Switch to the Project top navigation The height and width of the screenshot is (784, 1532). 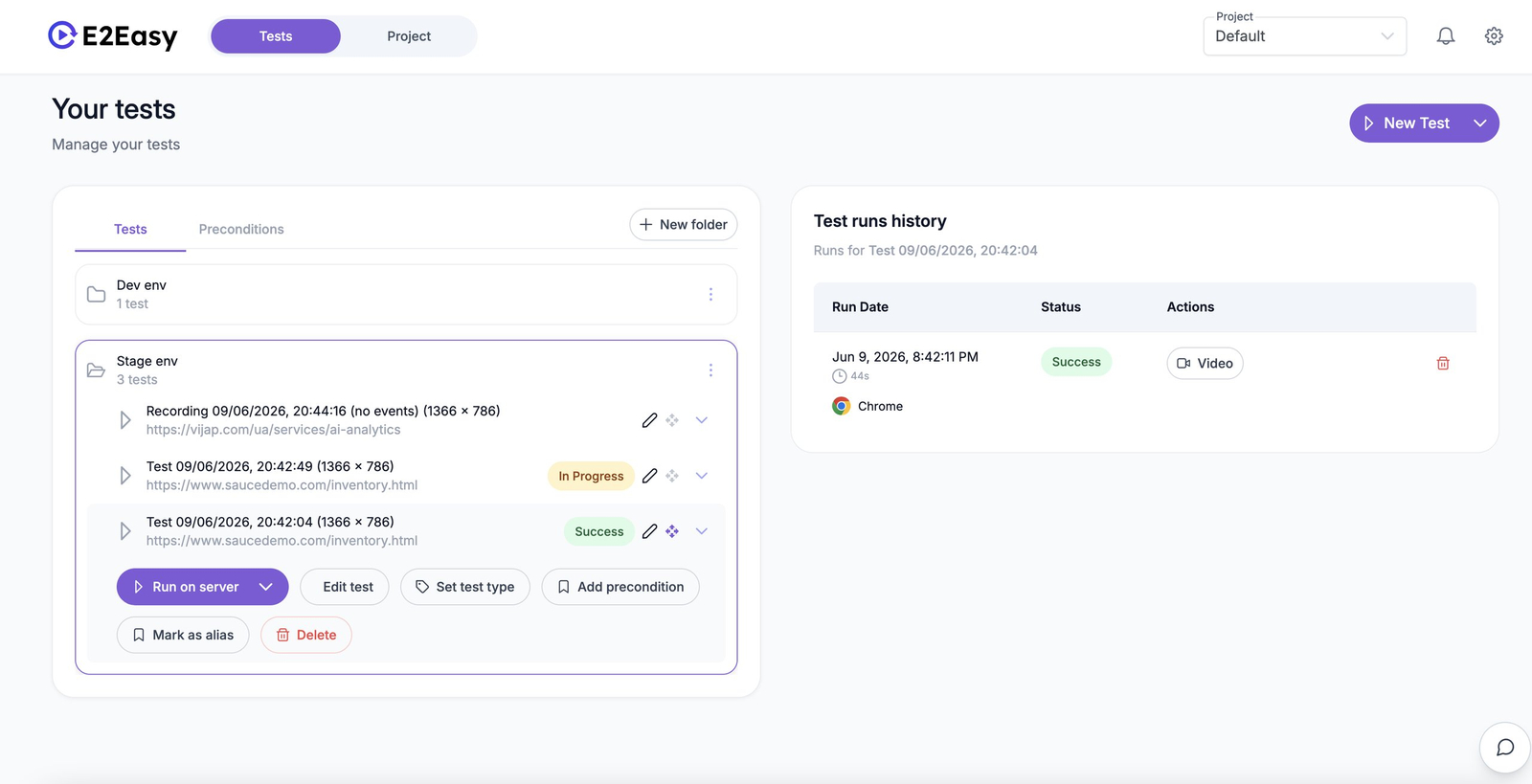[x=409, y=36]
